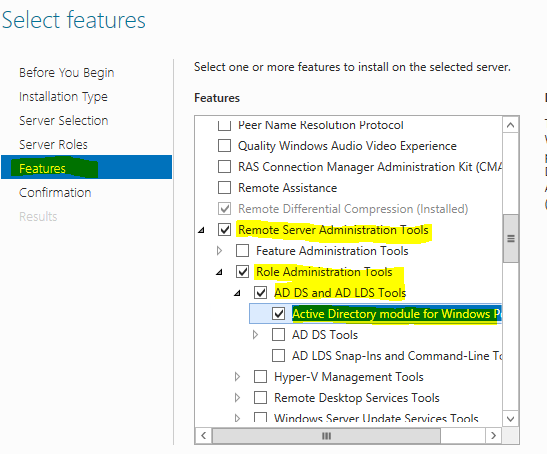Select Quality Windows Audio Video Experience label
547x454 pixels.
347,146
